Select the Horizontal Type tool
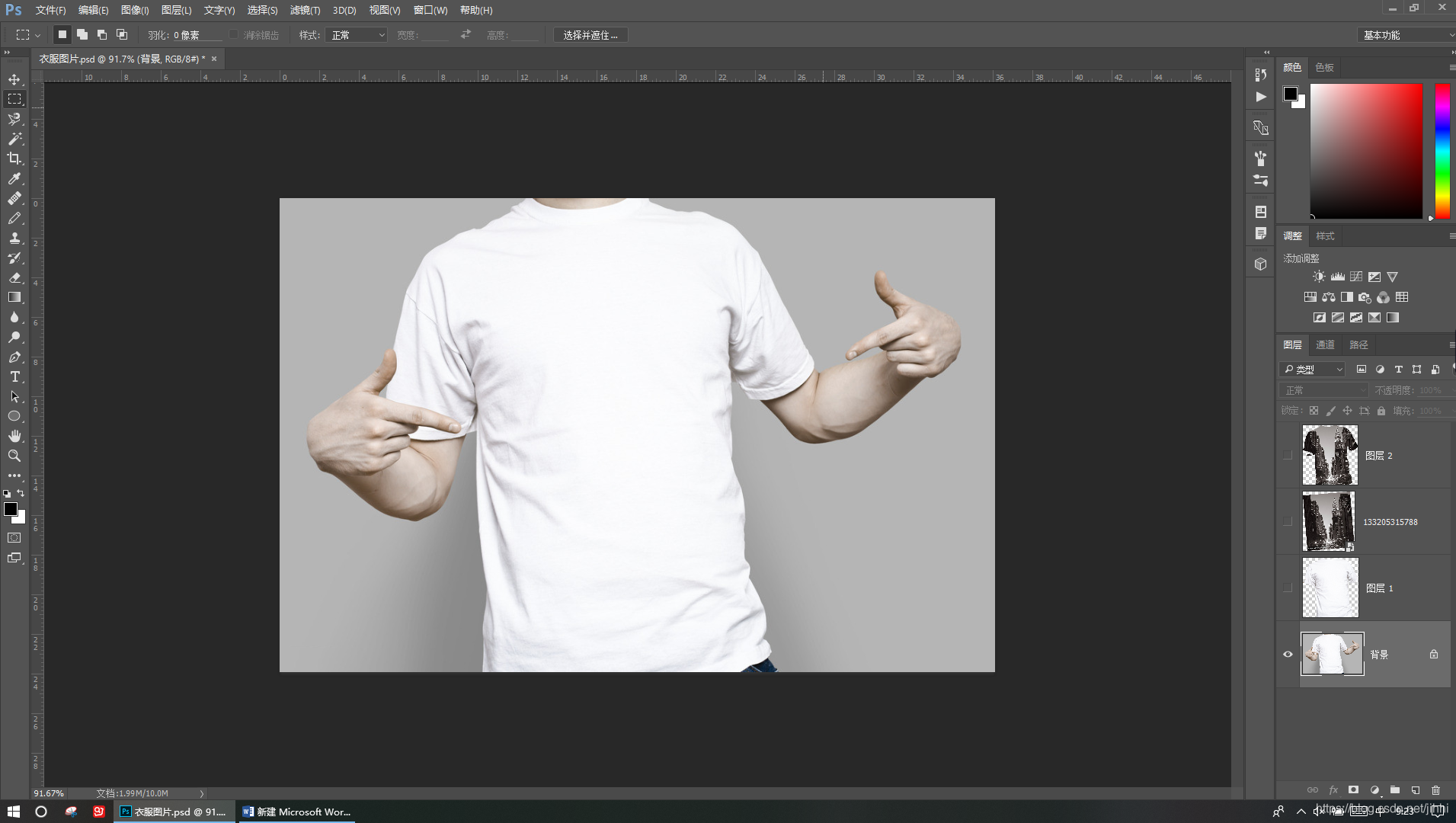 click(14, 376)
